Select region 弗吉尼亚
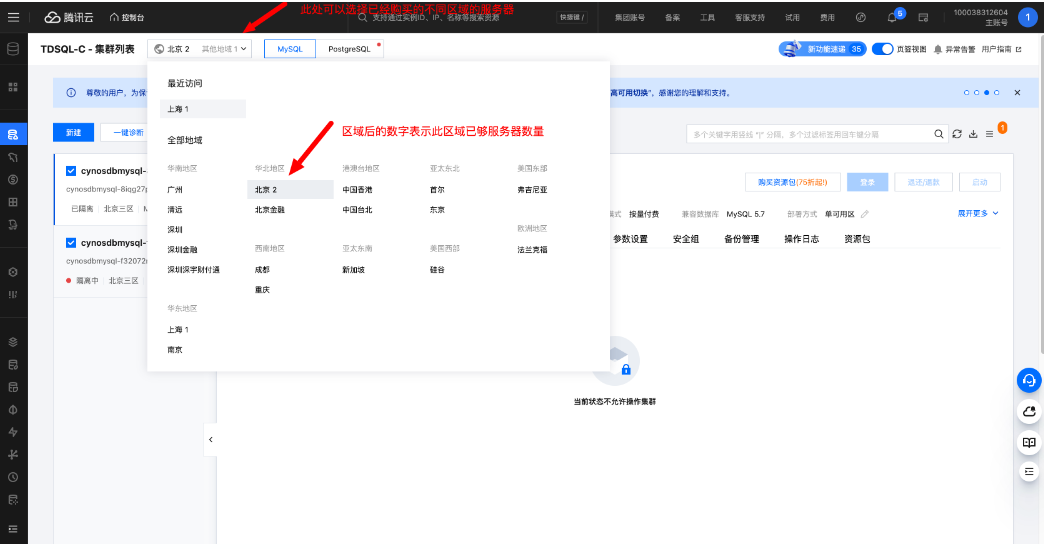 pos(533,190)
